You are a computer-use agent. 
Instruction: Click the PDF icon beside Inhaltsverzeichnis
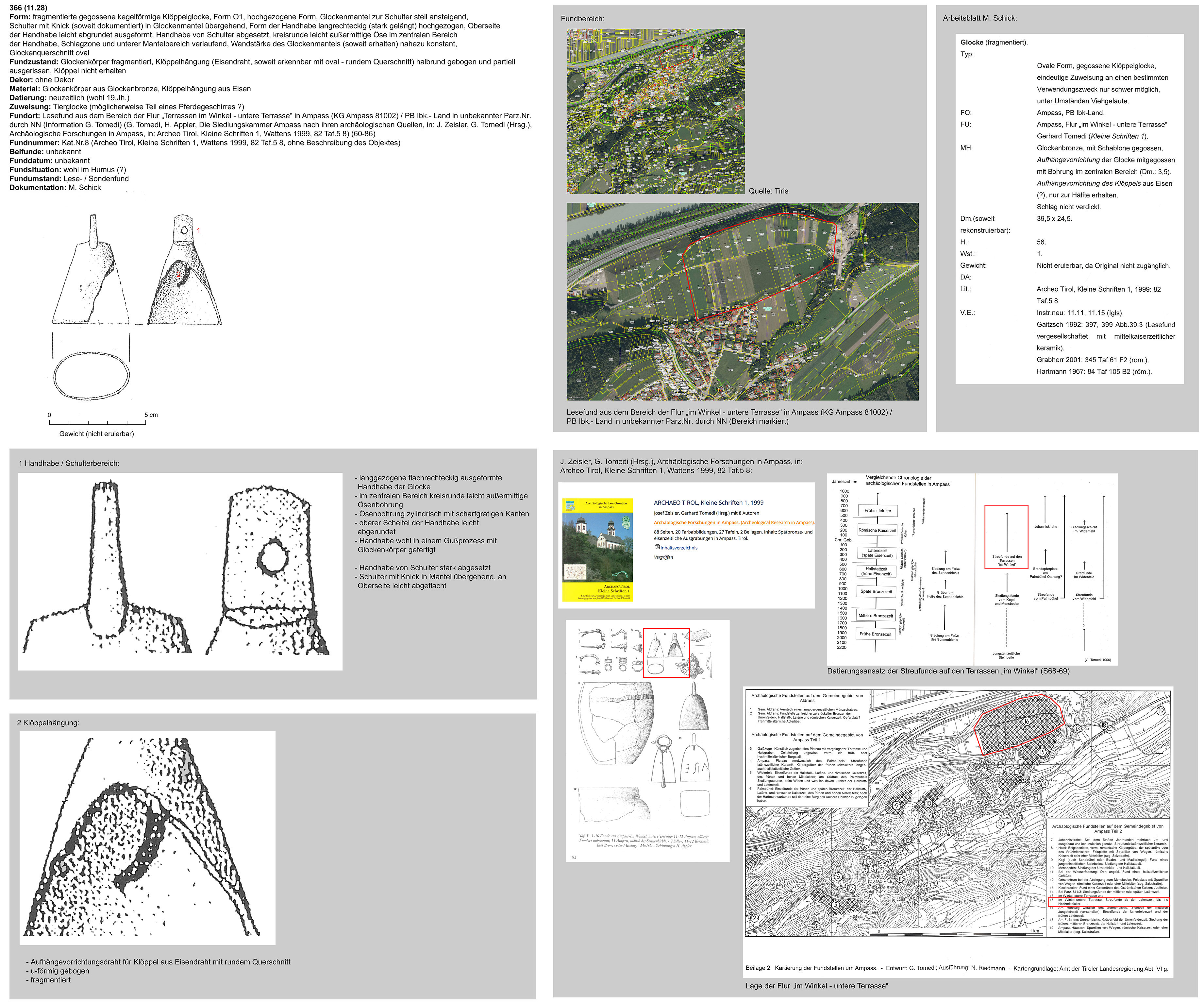click(x=657, y=547)
